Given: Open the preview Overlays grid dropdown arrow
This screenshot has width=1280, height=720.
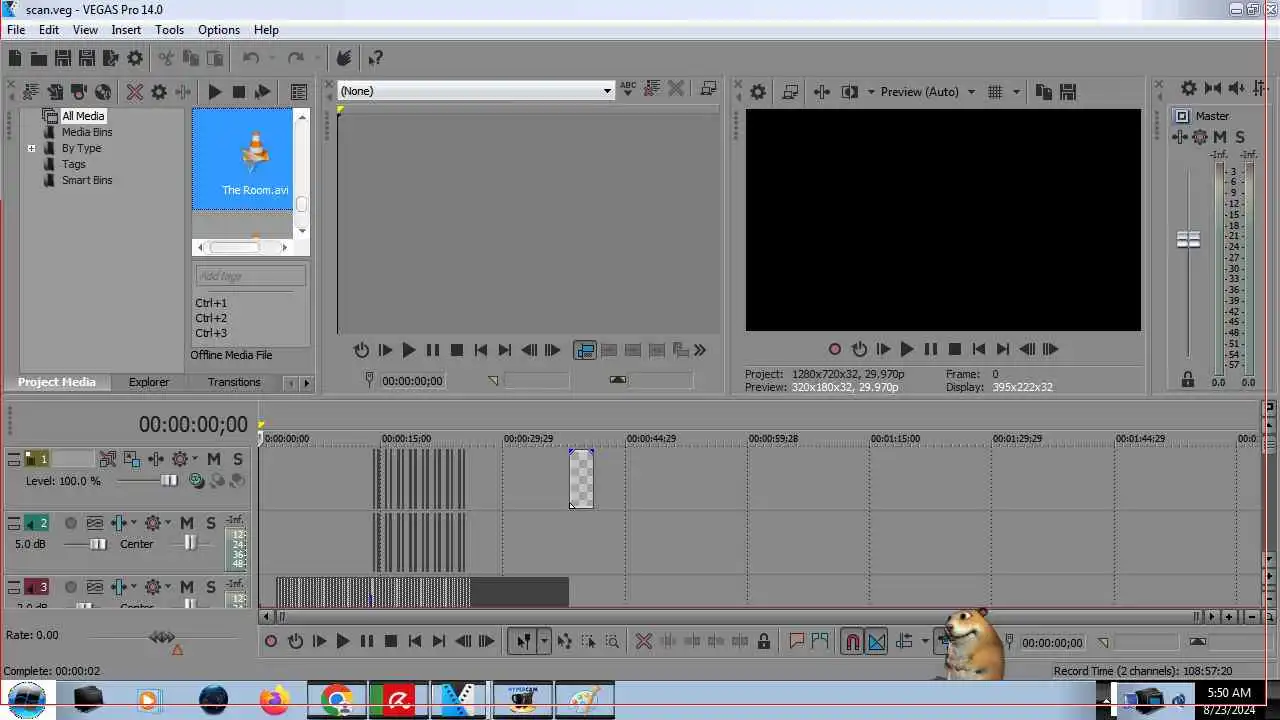Looking at the screenshot, I should point(1016,91).
